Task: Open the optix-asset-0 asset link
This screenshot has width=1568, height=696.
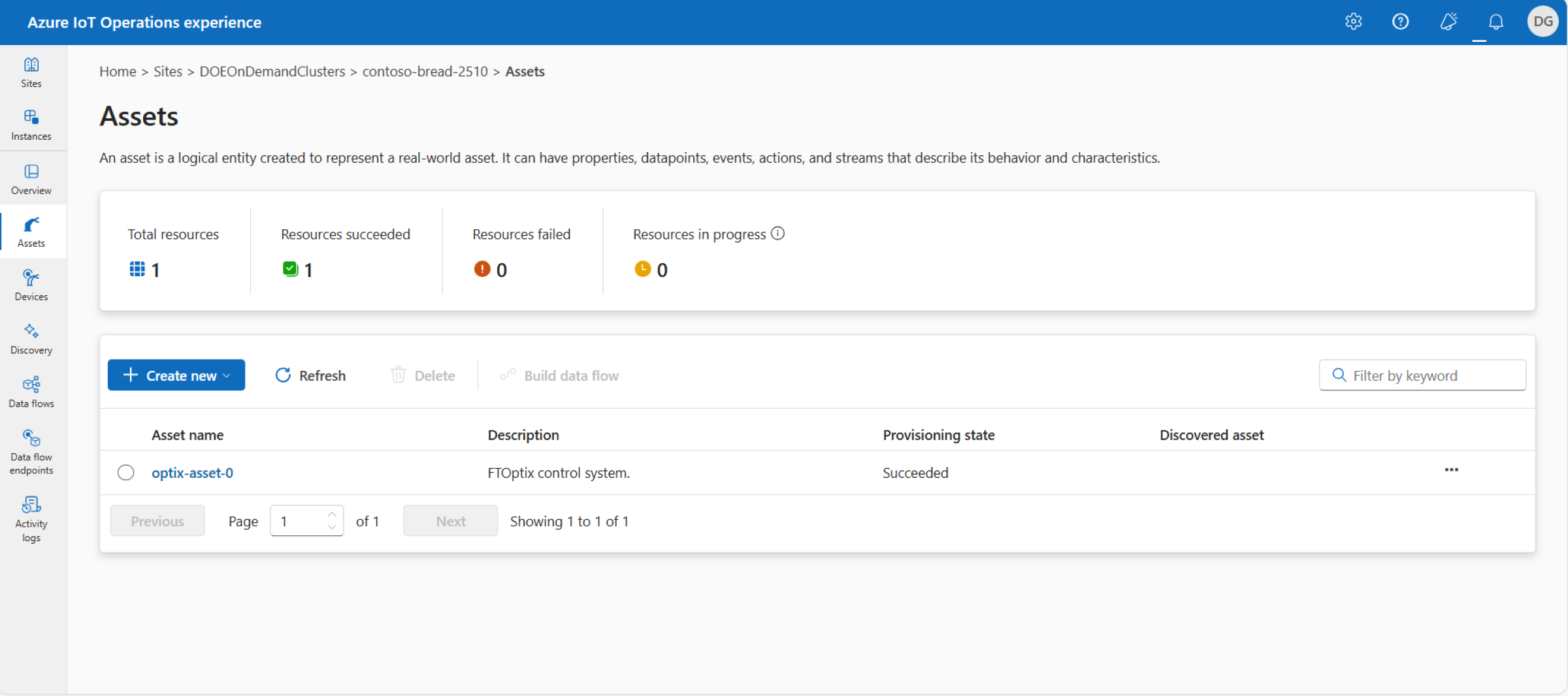Action: coord(192,473)
